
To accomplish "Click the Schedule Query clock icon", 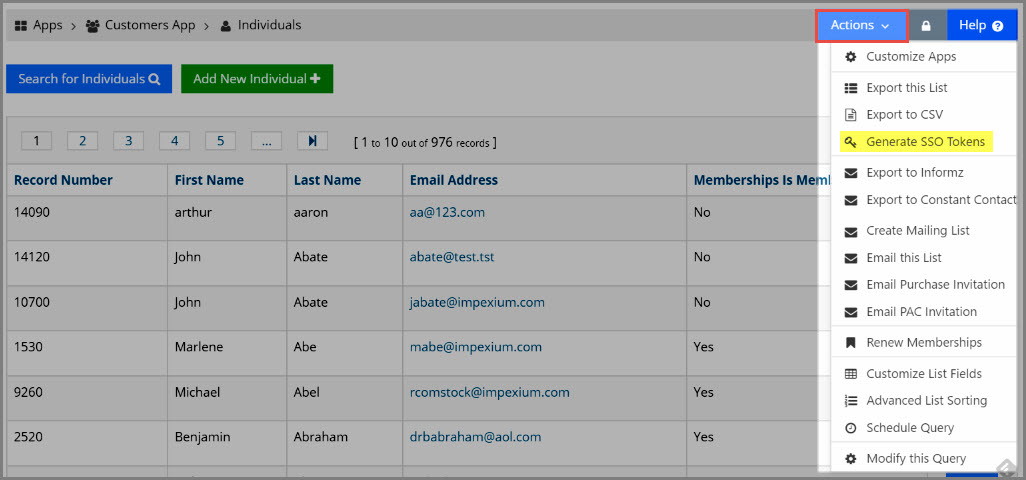I will click(x=851, y=428).
